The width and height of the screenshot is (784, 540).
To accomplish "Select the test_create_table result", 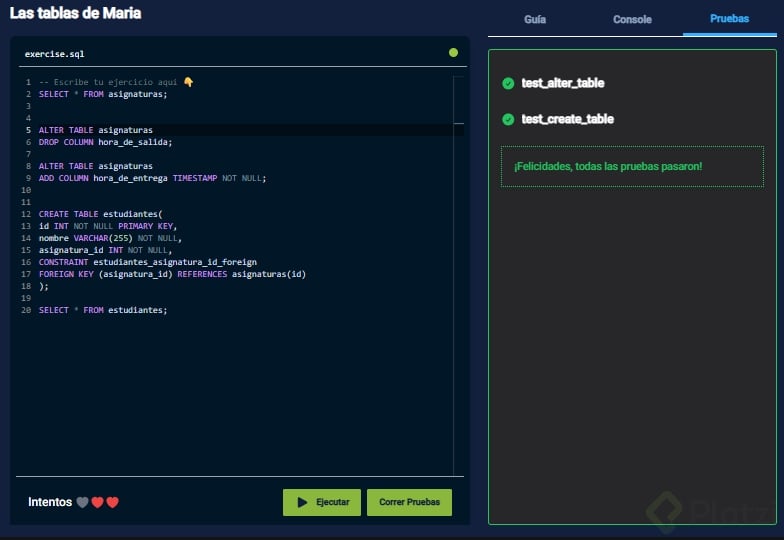I will point(568,119).
